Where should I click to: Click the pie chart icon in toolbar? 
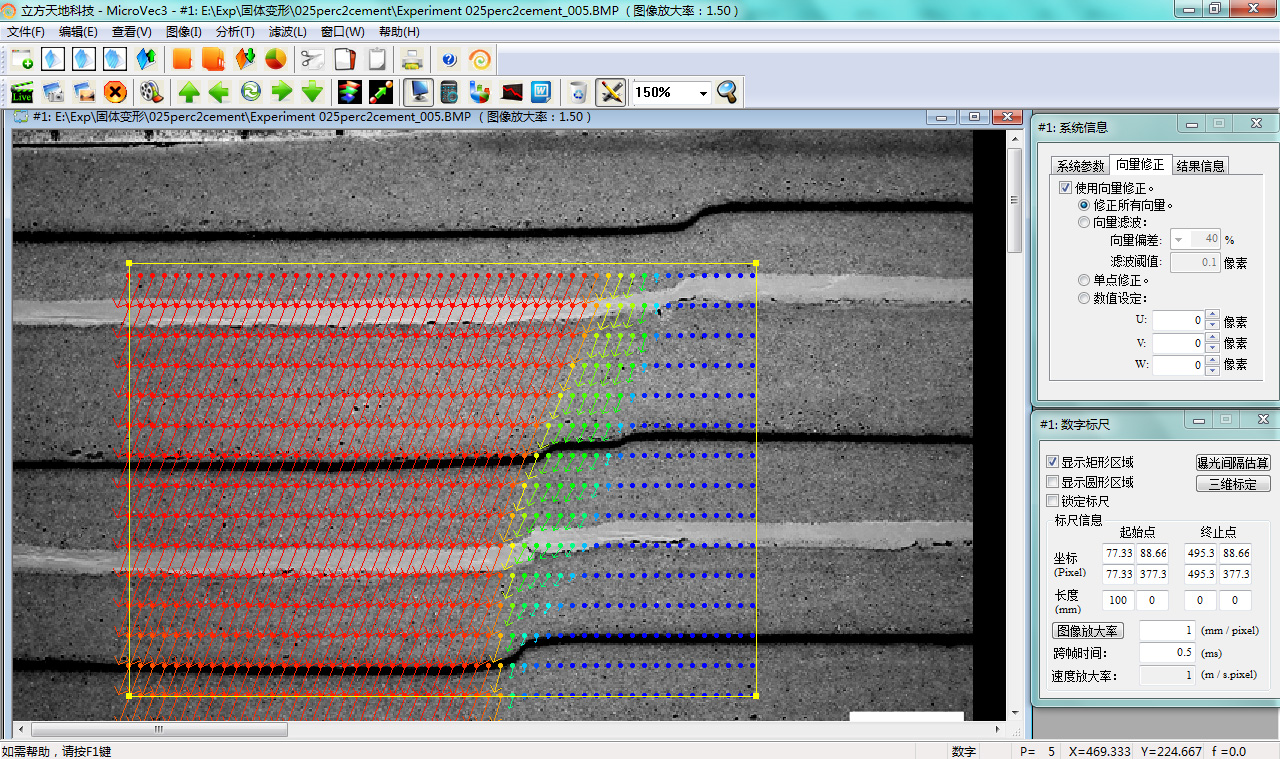(x=275, y=59)
